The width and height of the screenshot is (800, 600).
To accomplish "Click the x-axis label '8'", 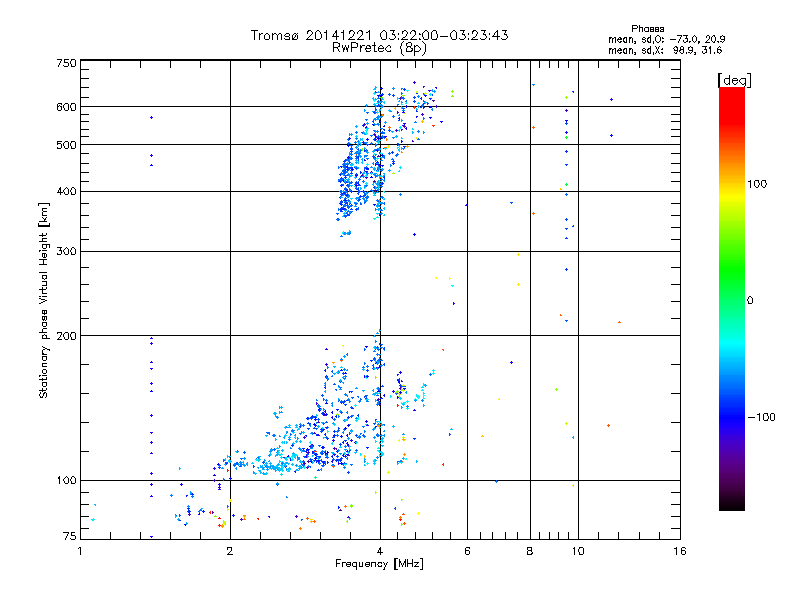I will coord(530,551).
